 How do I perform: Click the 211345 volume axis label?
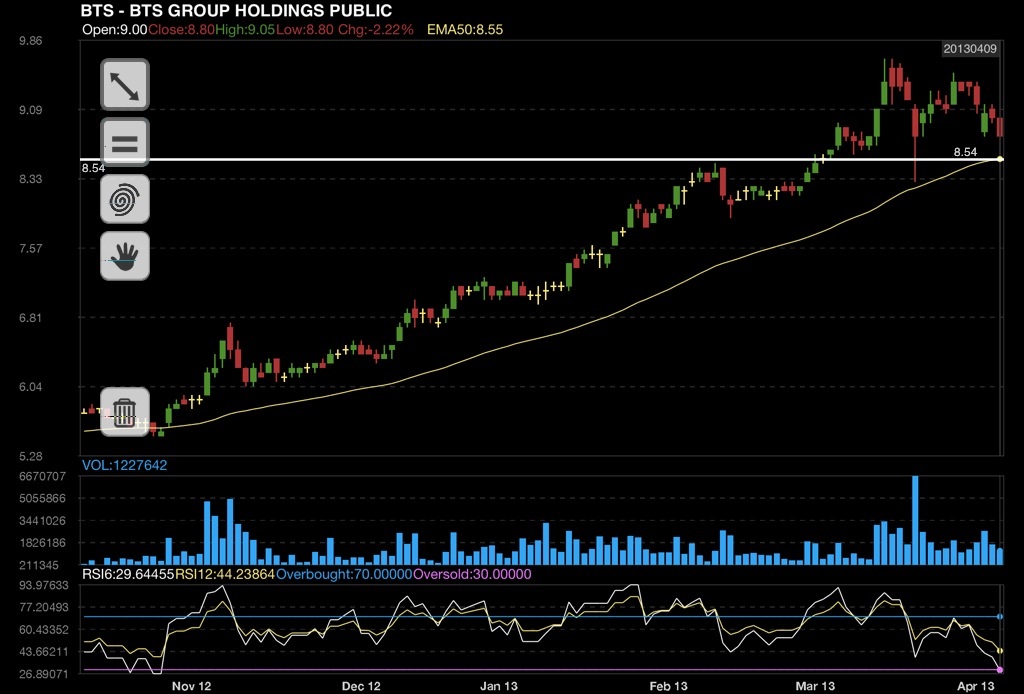click(x=39, y=565)
